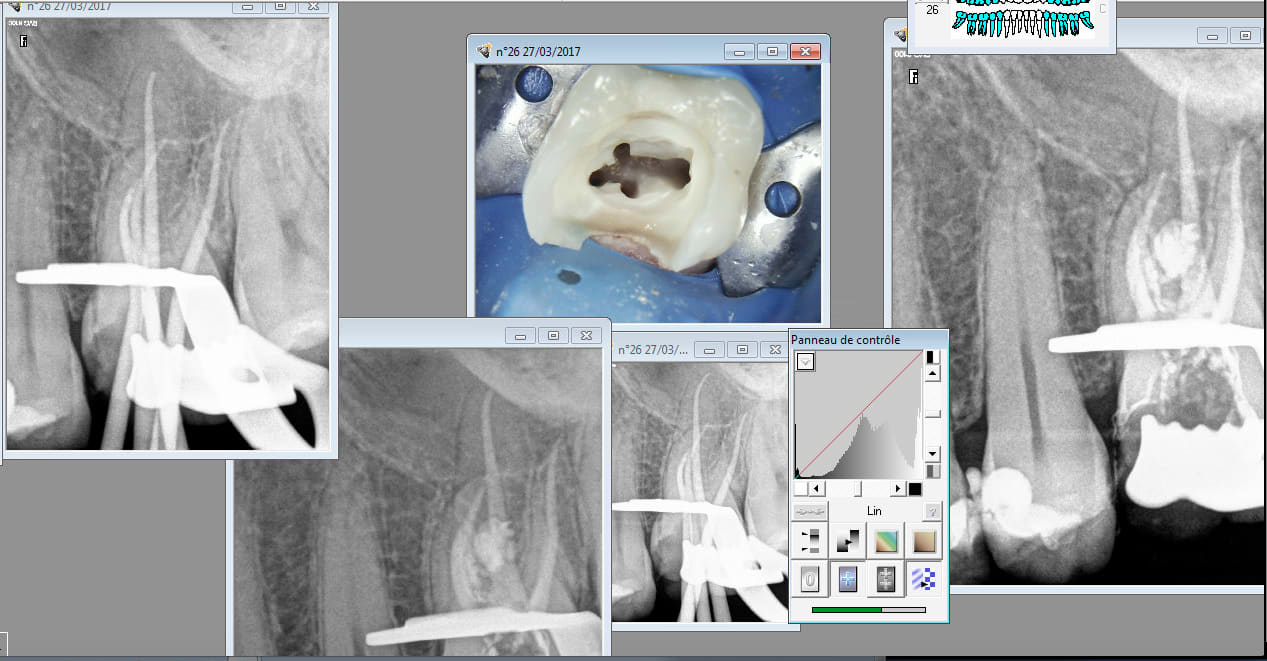Open the histogram dropdown in Panneau de contrôle
1267x661 pixels.
coord(805,362)
